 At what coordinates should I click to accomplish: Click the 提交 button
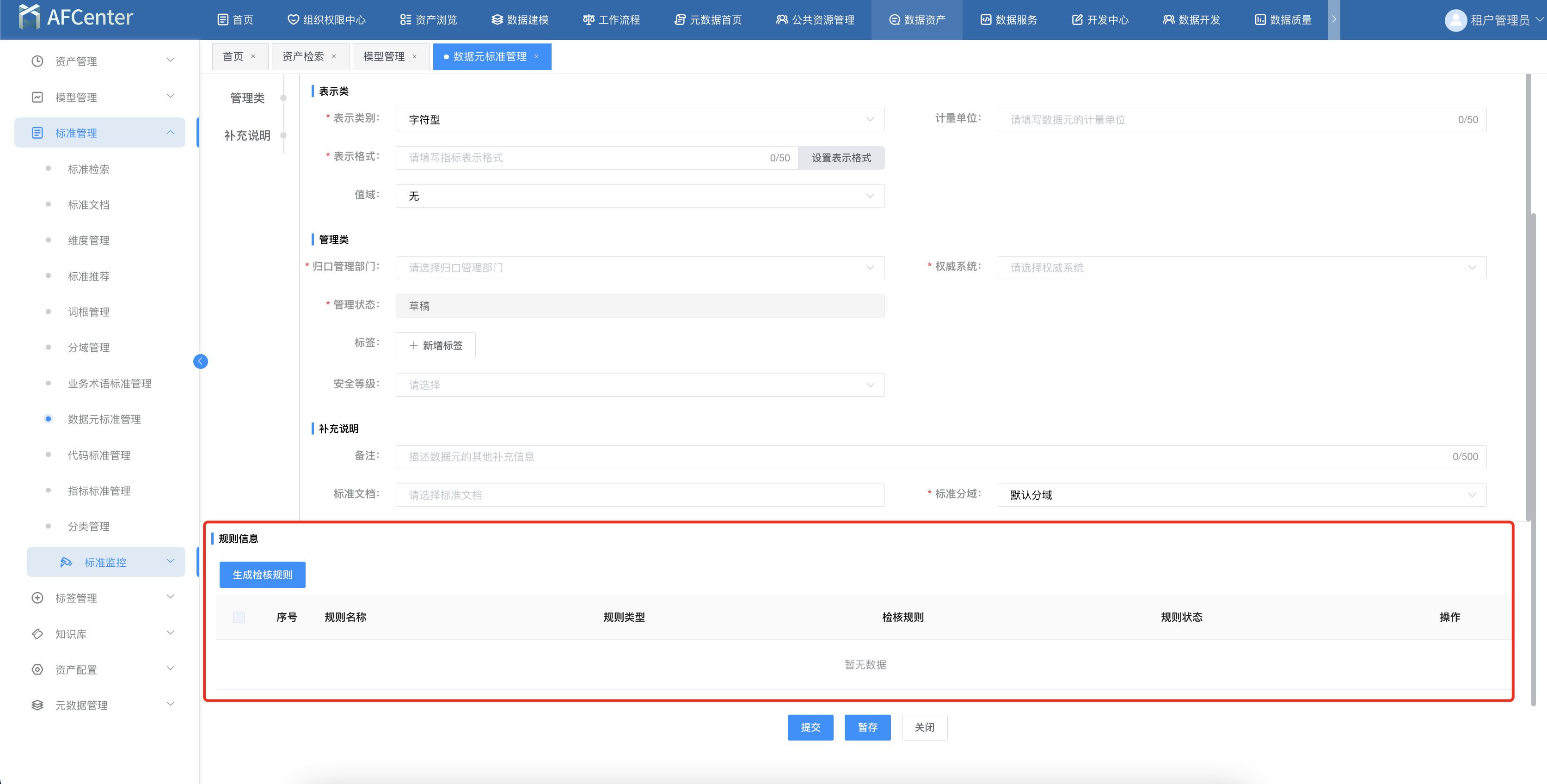810,728
